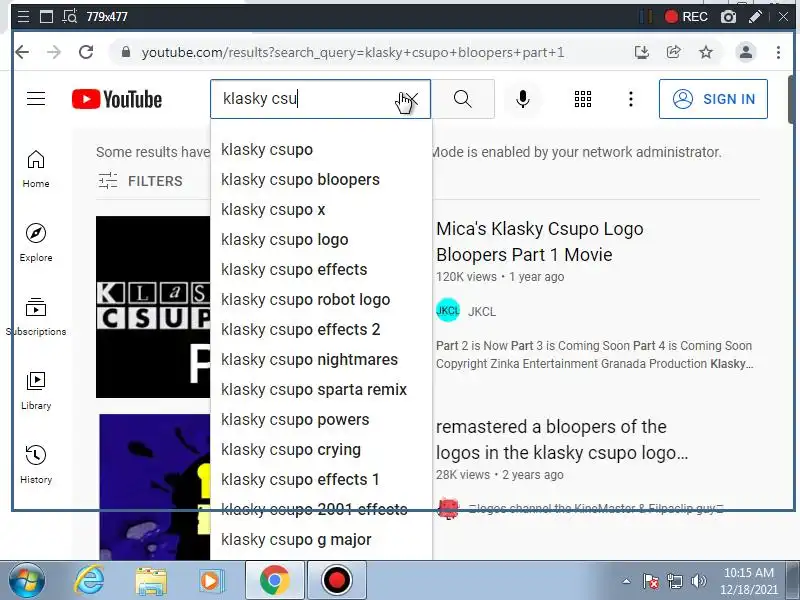Choose suggestion "klasky csupo g major"
Image resolution: width=800 pixels, height=600 pixels.
tap(321, 540)
